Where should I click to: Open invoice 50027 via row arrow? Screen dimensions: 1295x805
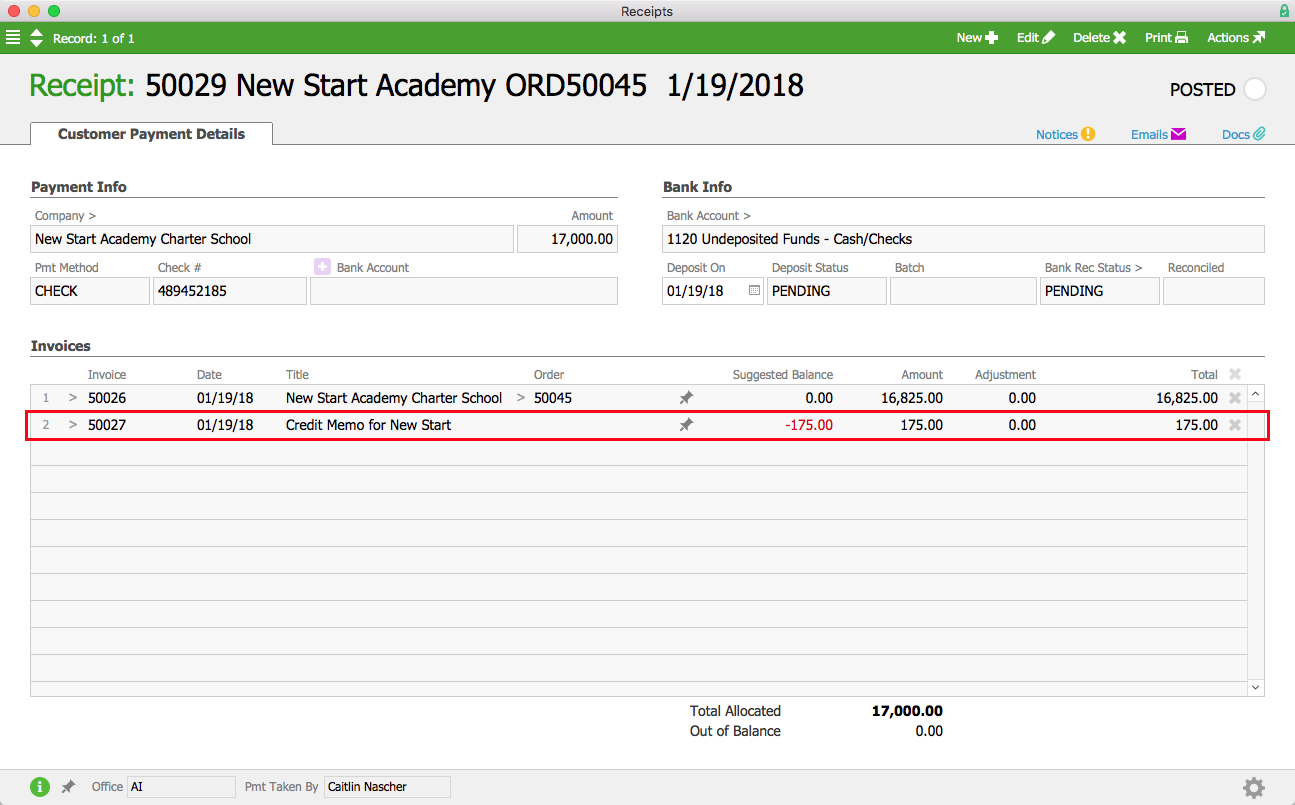(72, 425)
